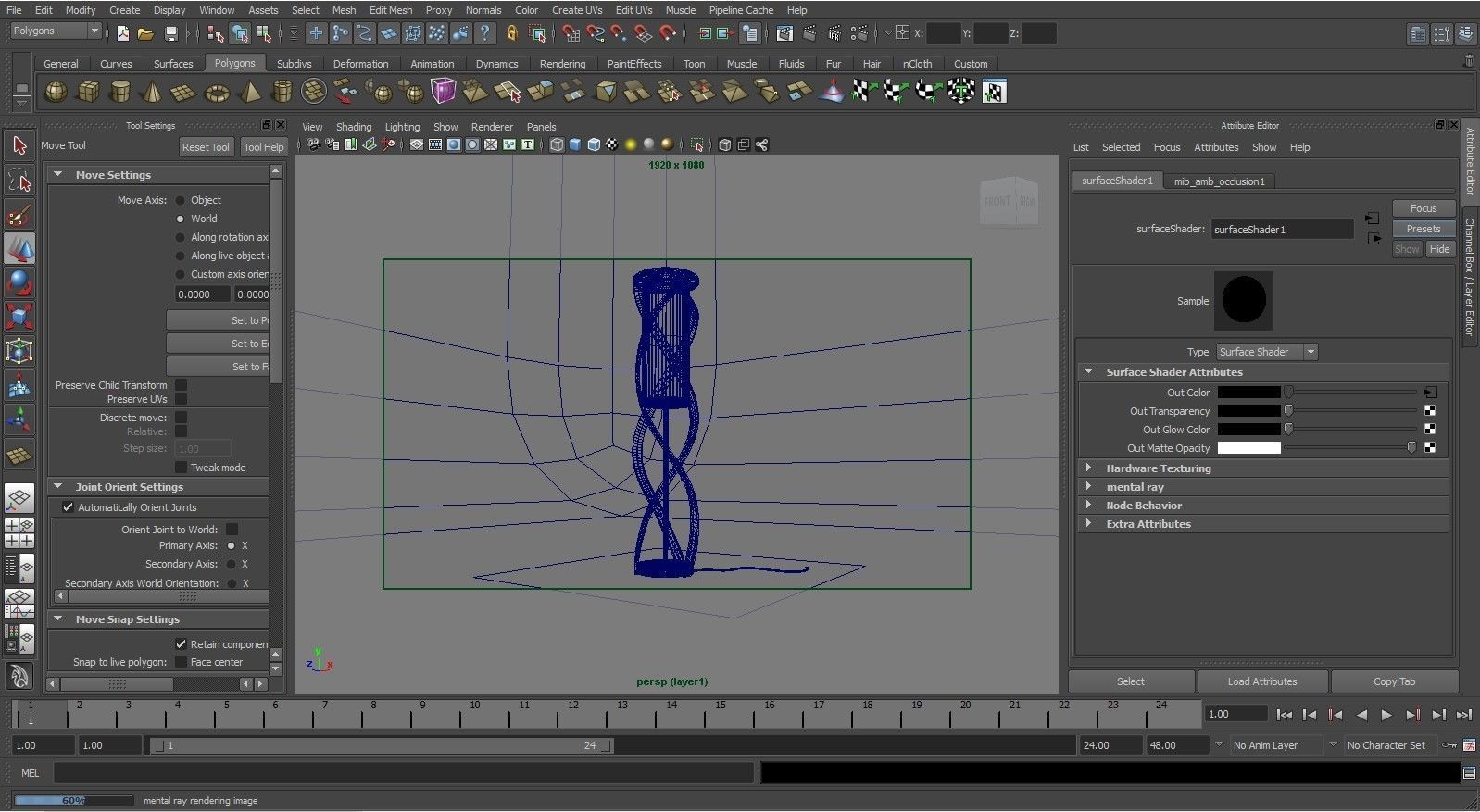Toggle Preserve UVs checkbox
Viewport: 1480px width, 812px height.
(x=181, y=399)
